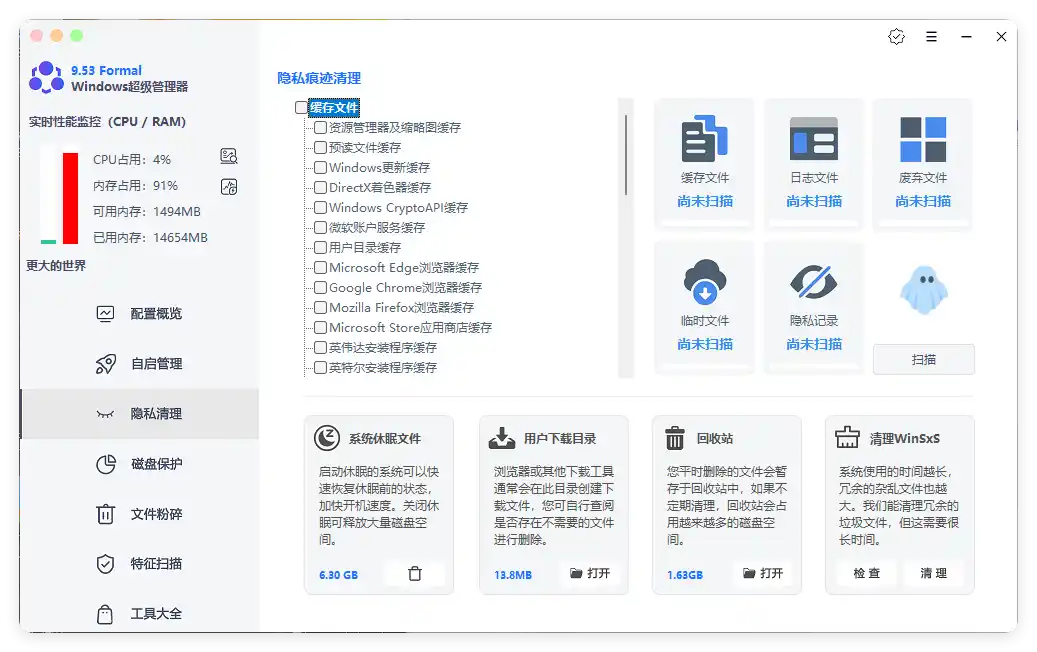Viewport: 1037px width, 652px height.
Task: Click the 13.8MB size text
Action: coord(513,575)
